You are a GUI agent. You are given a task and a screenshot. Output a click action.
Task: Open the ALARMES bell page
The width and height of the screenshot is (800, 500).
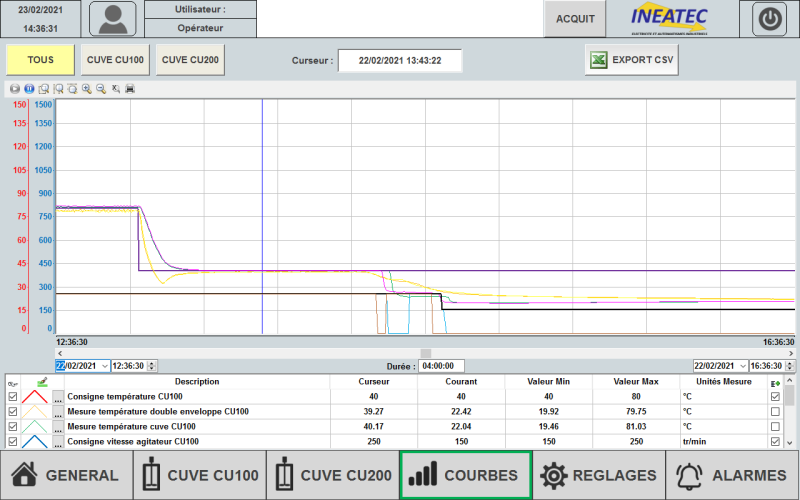[x=732, y=475]
